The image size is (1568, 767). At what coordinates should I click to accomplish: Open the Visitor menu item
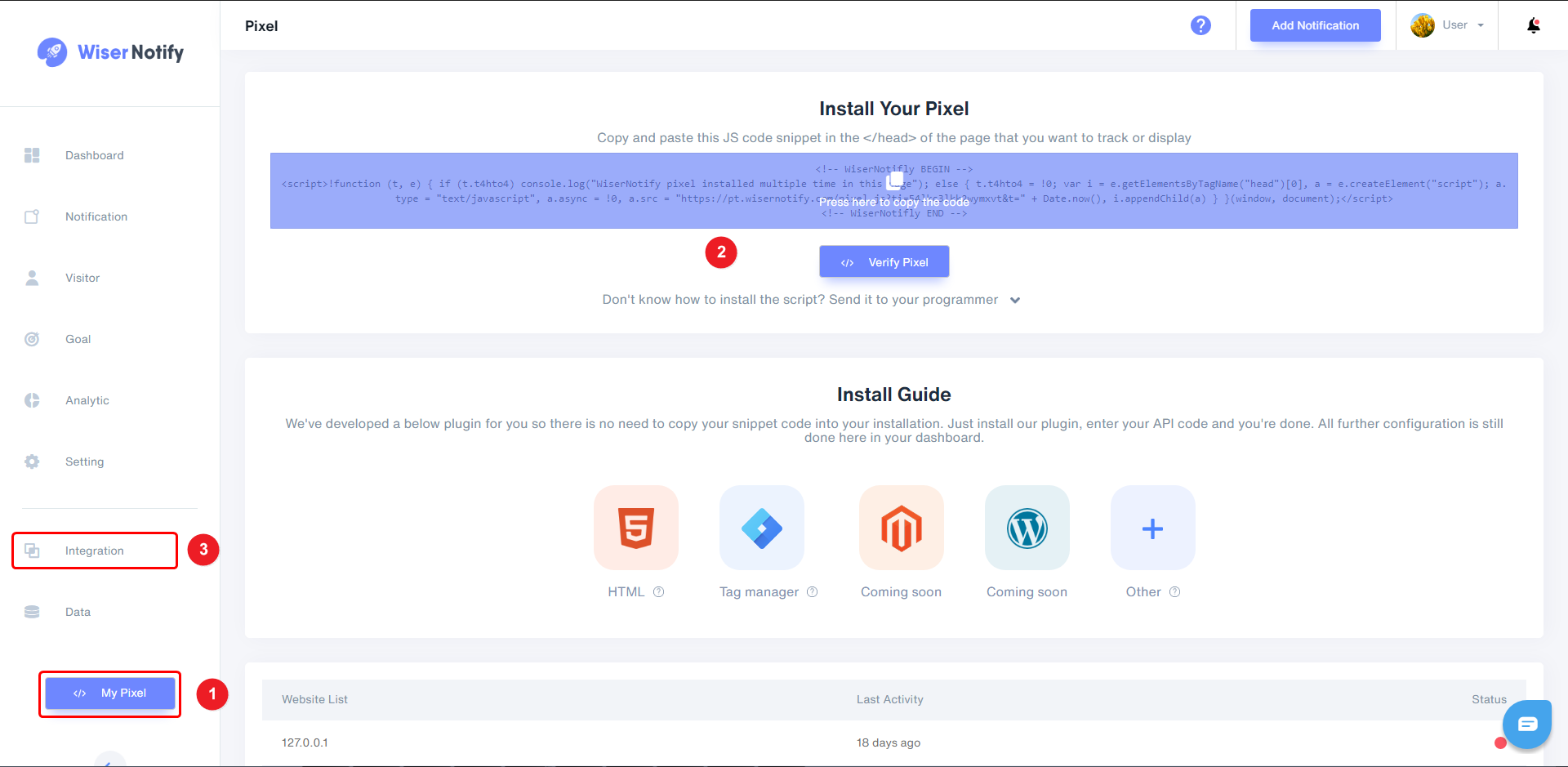click(x=82, y=278)
